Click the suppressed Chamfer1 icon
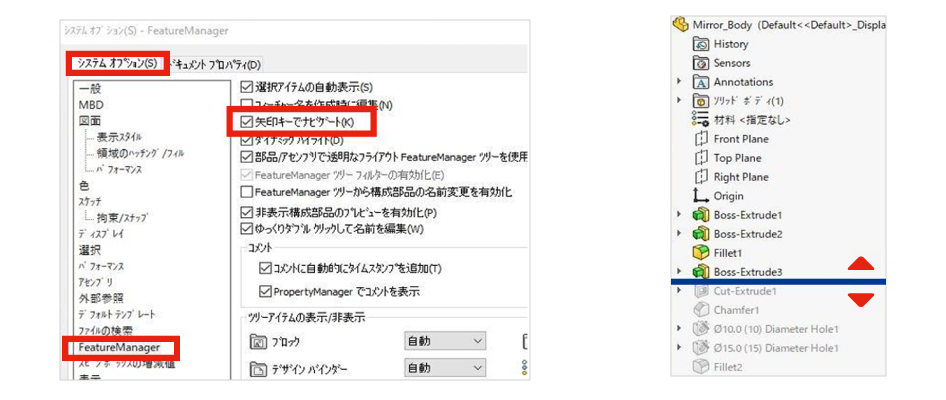 pyautogui.click(x=700, y=310)
